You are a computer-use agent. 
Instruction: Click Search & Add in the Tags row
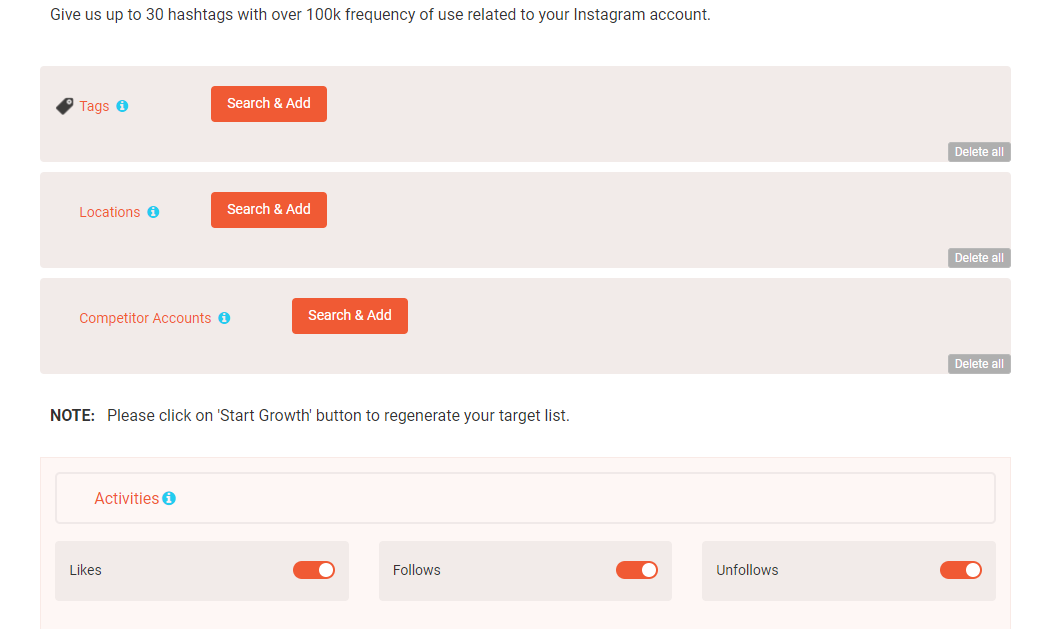click(269, 104)
